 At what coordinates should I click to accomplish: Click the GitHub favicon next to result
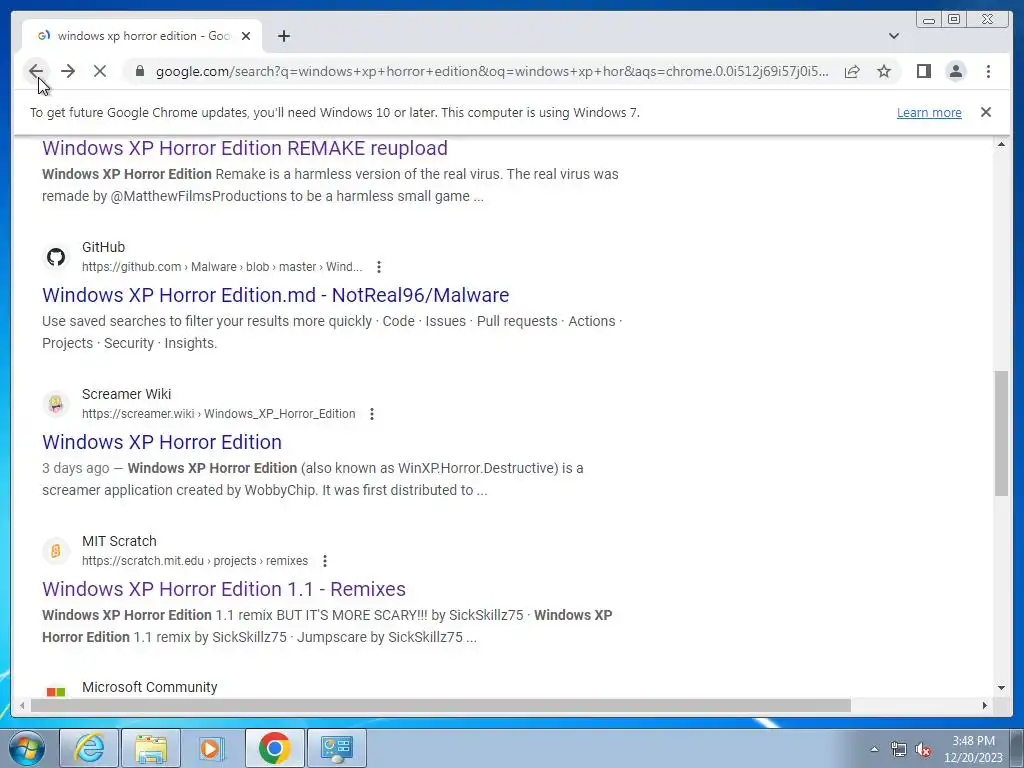(x=56, y=257)
